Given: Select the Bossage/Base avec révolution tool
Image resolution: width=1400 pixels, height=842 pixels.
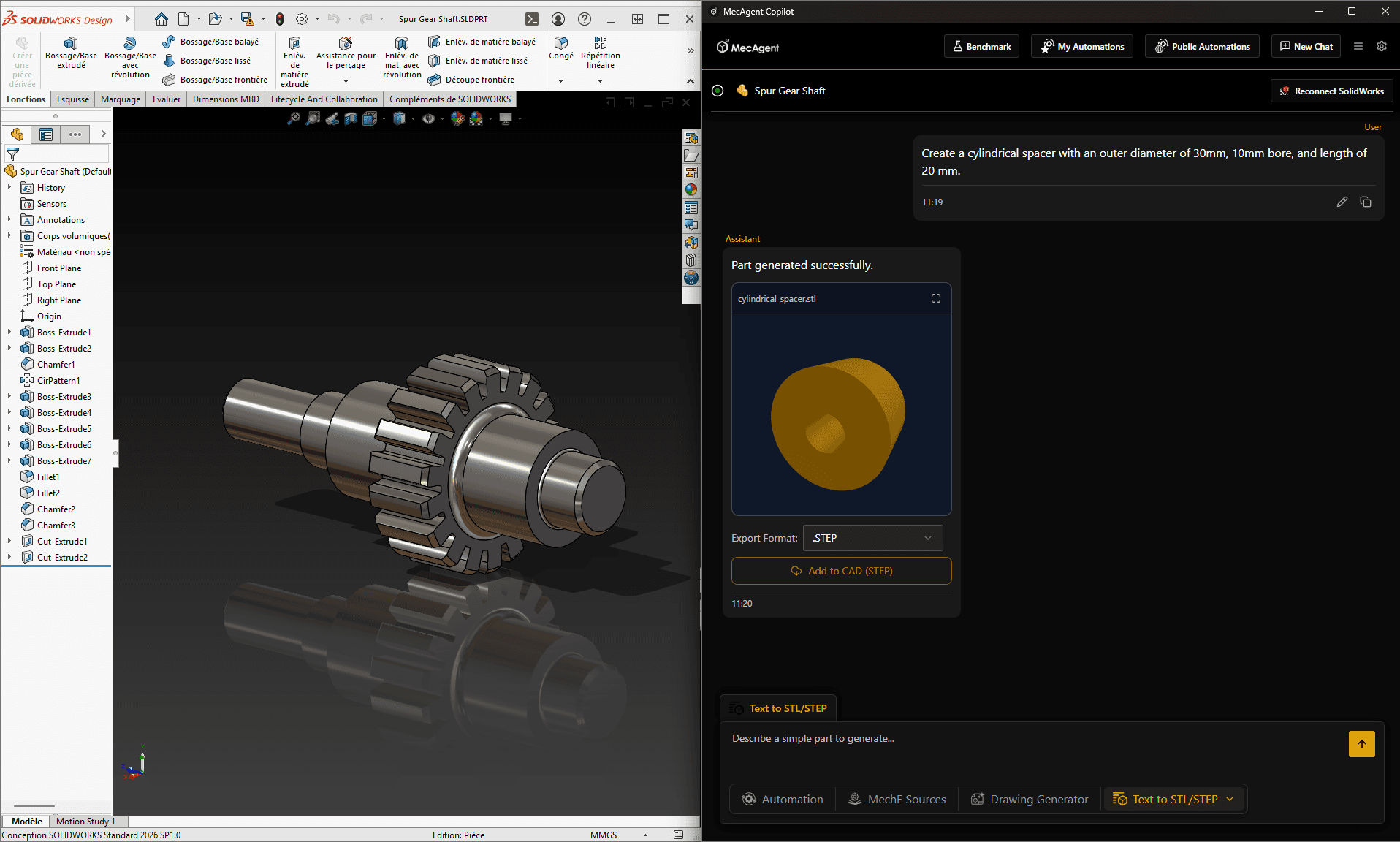Looking at the screenshot, I should pos(130,44).
